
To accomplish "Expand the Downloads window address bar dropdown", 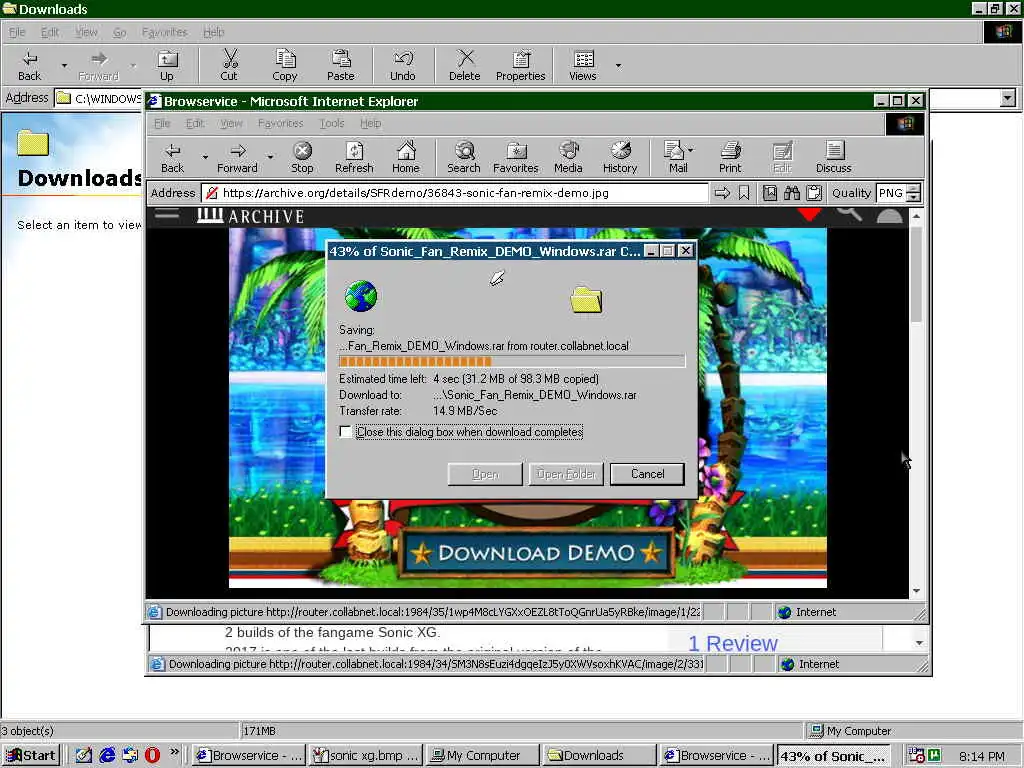I will click(1008, 98).
